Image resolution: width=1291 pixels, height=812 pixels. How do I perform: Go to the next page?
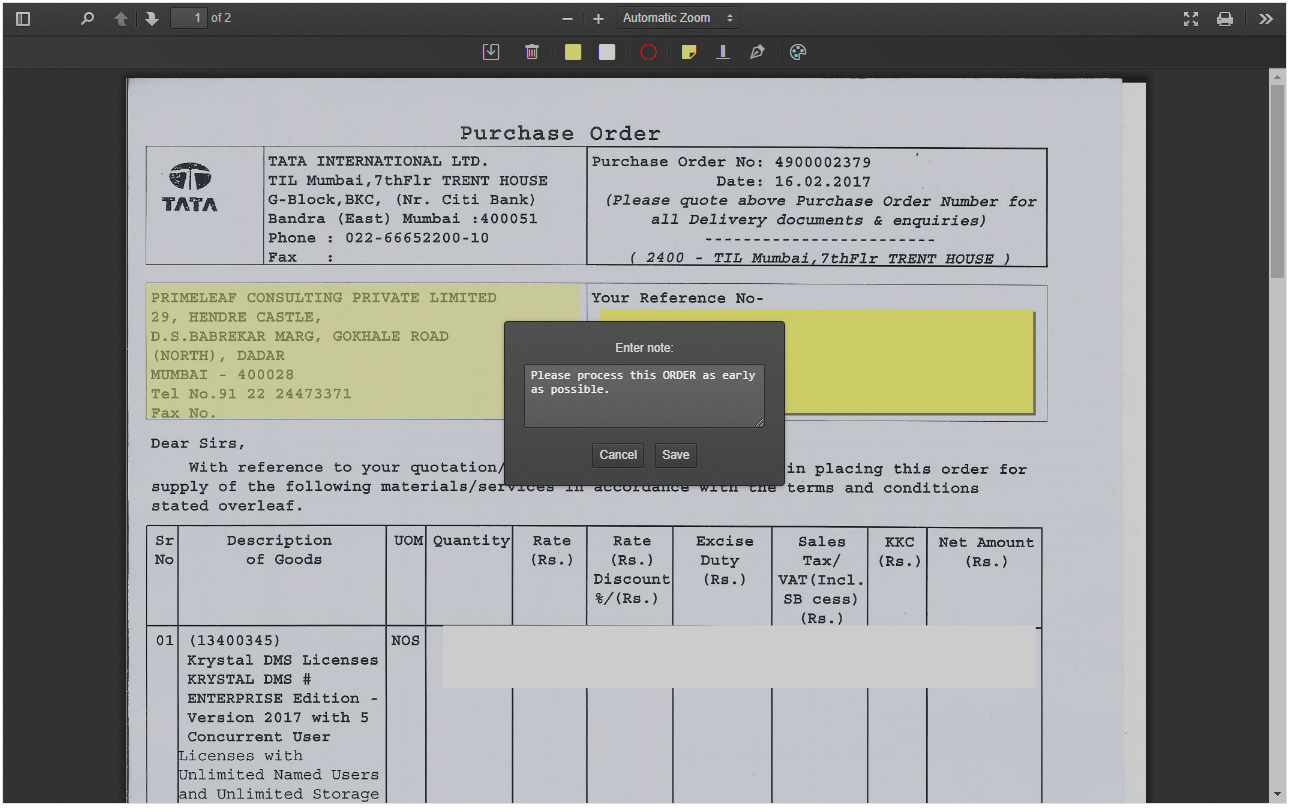[x=152, y=19]
